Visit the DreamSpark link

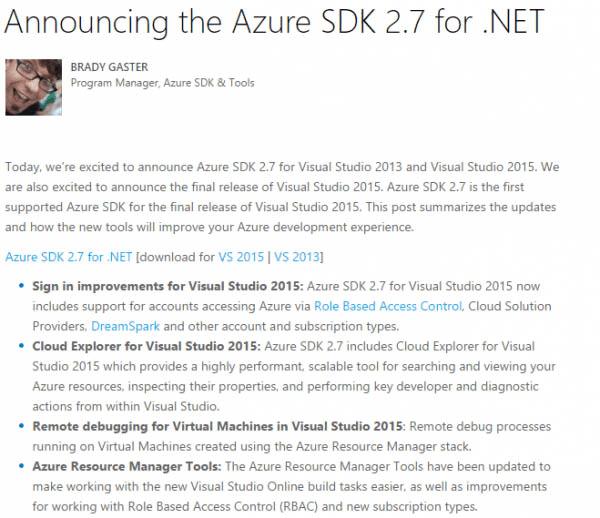[124, 326]
